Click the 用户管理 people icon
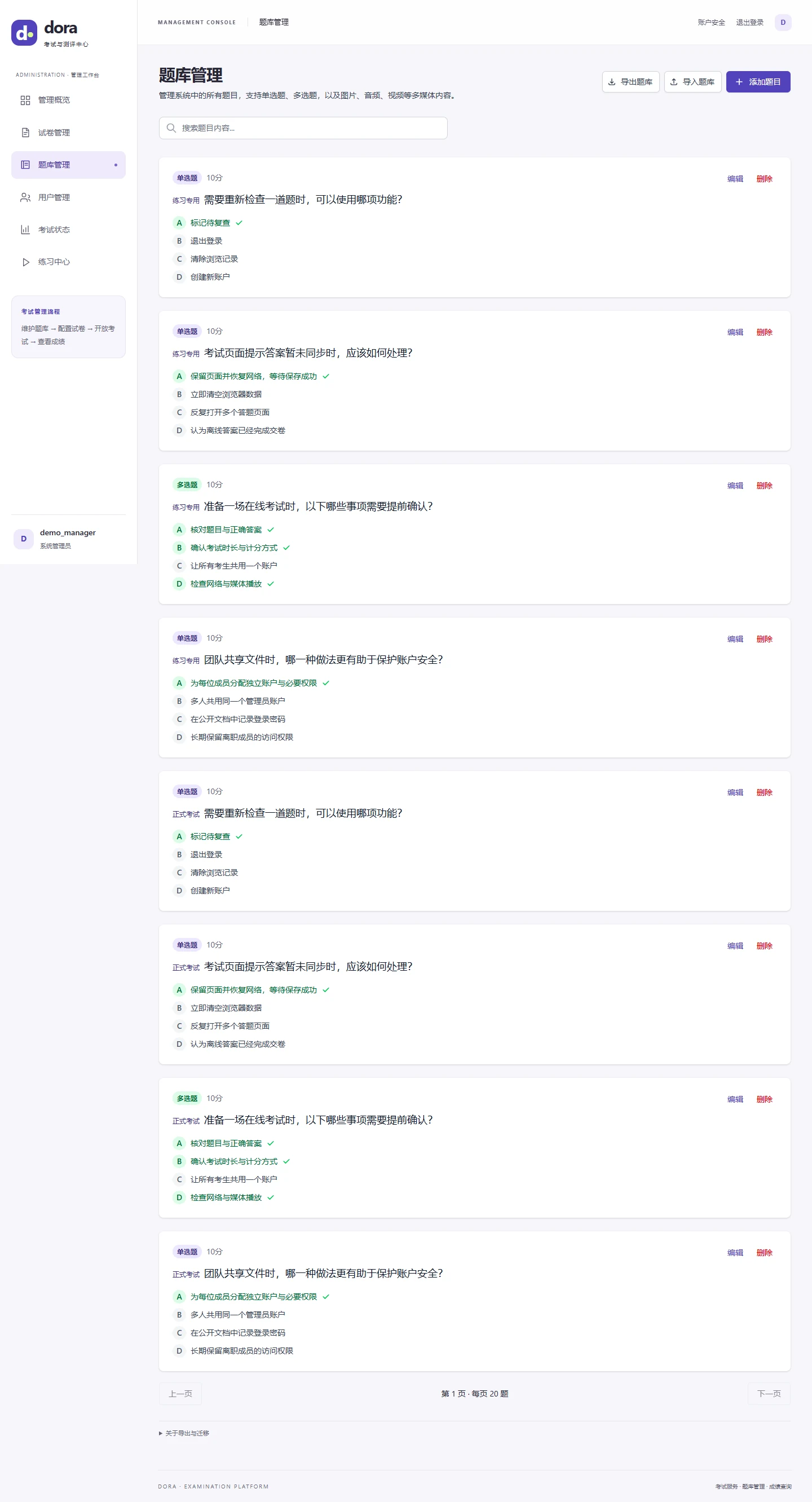The height and width of the screenshot is (1502, 812). click(25, 197)
